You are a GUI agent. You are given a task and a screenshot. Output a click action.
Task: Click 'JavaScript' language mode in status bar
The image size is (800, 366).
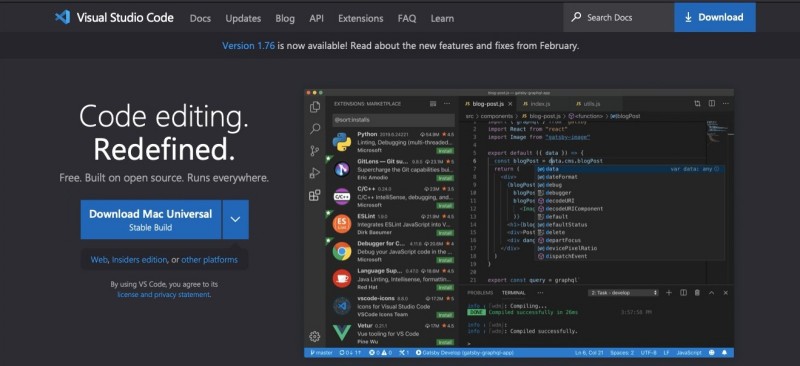689,353
